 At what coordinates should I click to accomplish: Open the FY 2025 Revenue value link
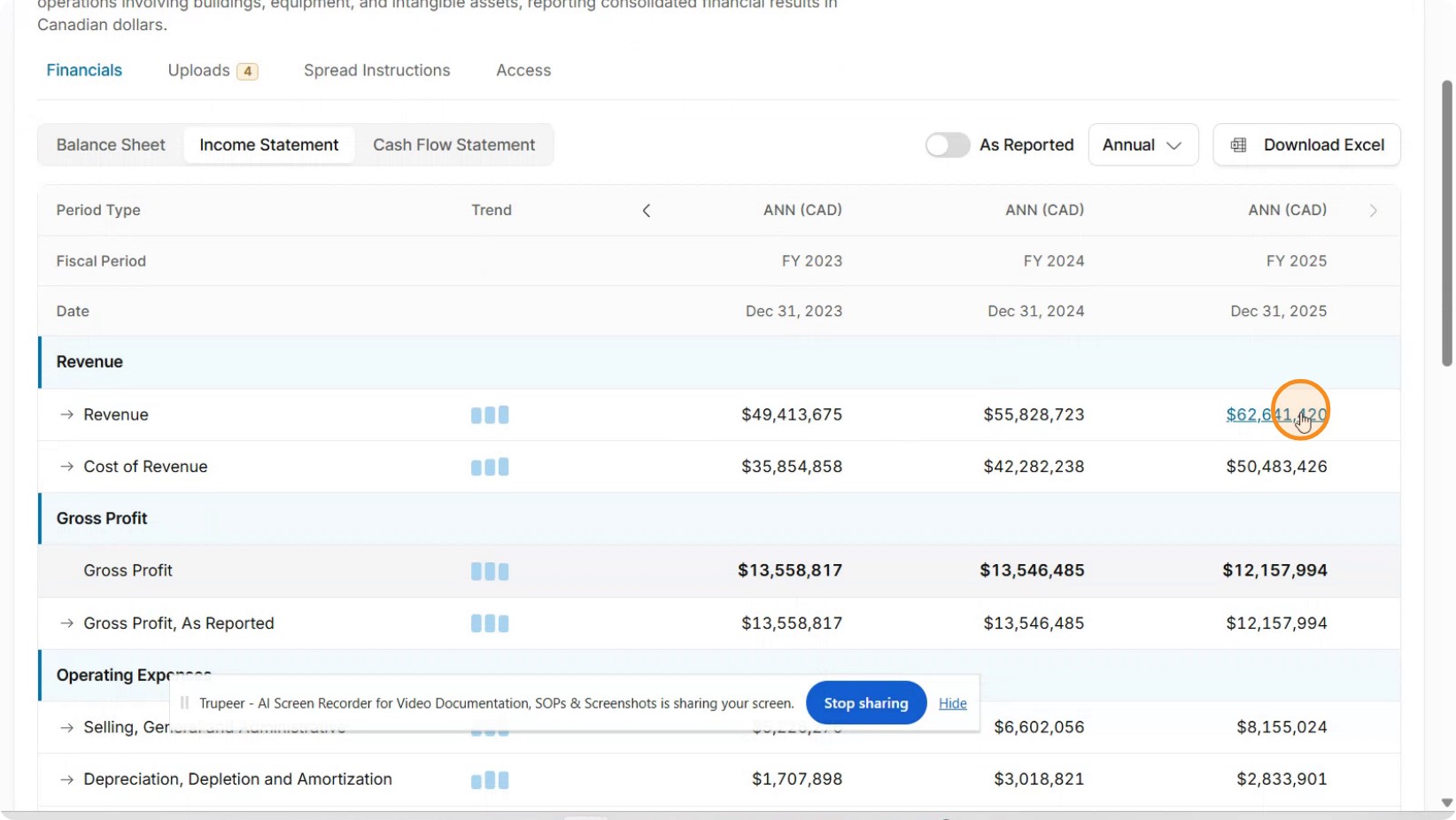[x=1276, y=414]
